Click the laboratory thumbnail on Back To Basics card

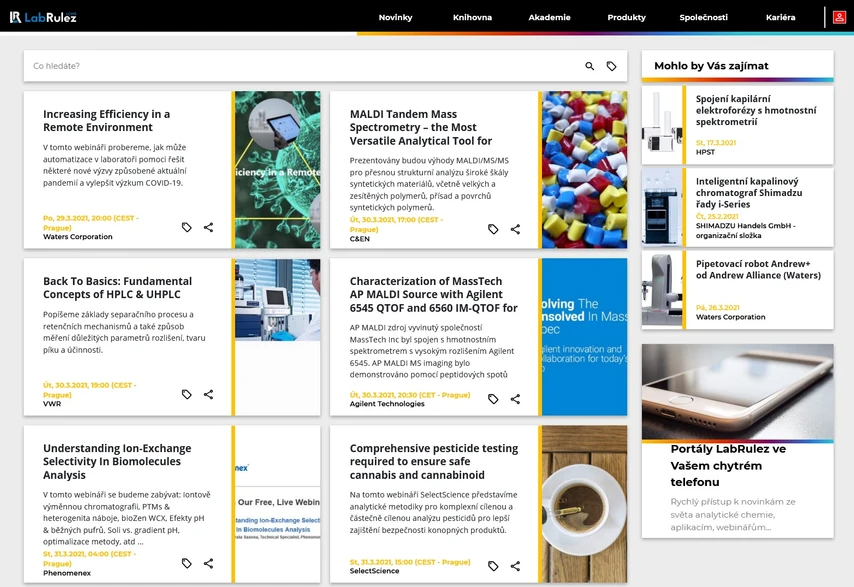coord(278,300)
